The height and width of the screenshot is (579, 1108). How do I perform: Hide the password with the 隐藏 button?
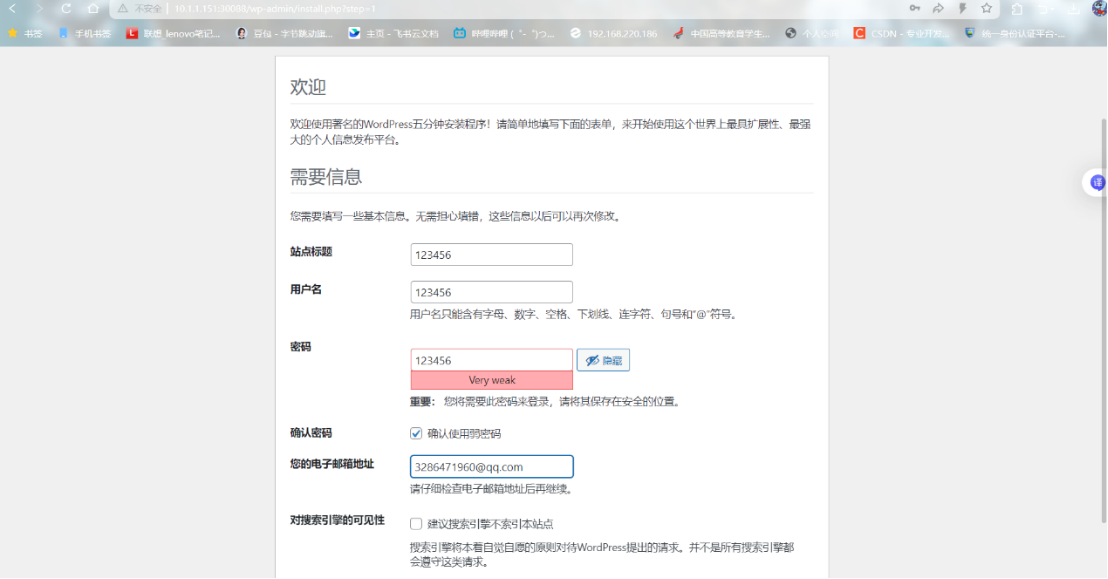click(603, 360)
